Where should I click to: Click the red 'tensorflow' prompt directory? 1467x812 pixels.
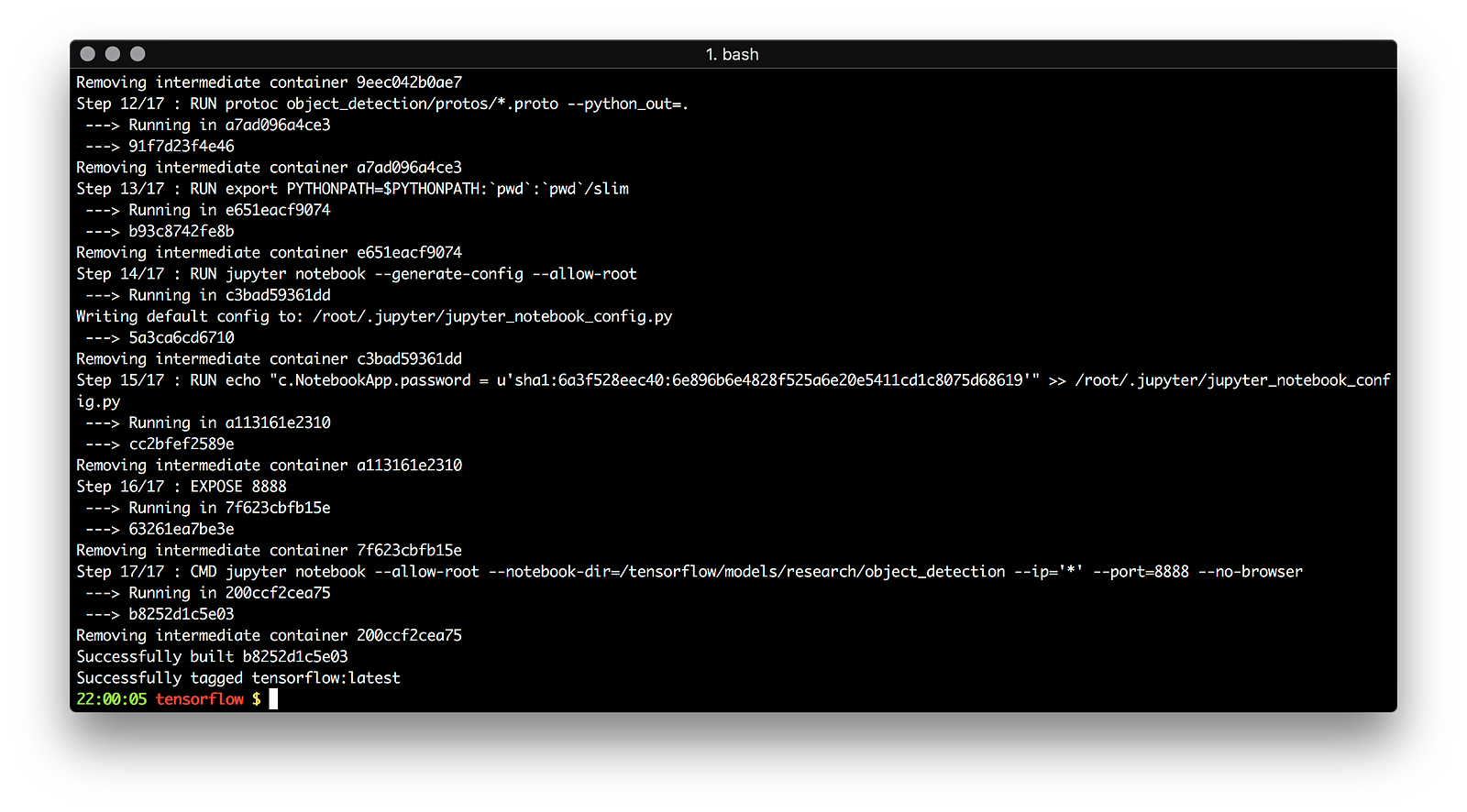point(200,699)
